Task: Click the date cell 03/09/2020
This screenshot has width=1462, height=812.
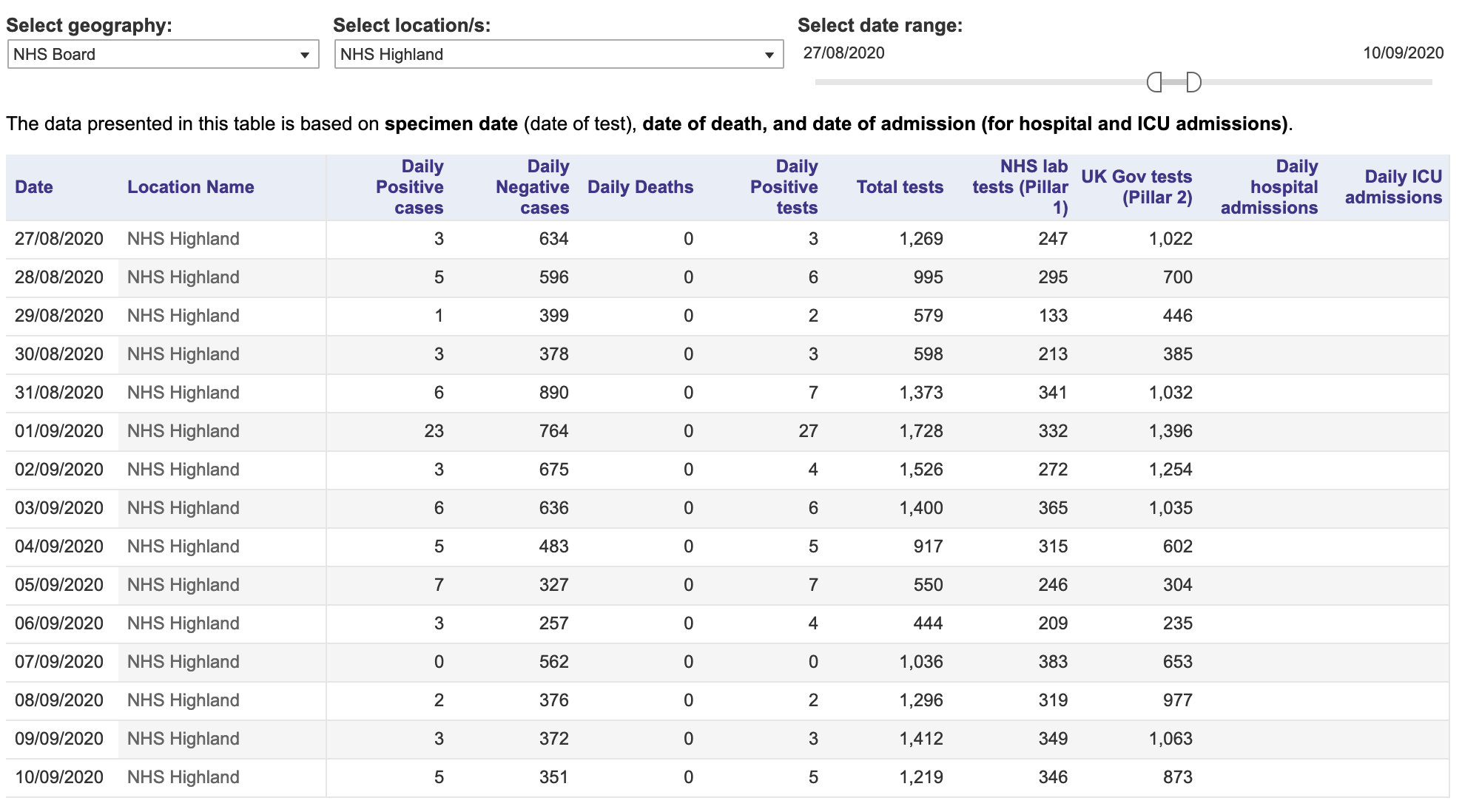Action: (59, 508)
